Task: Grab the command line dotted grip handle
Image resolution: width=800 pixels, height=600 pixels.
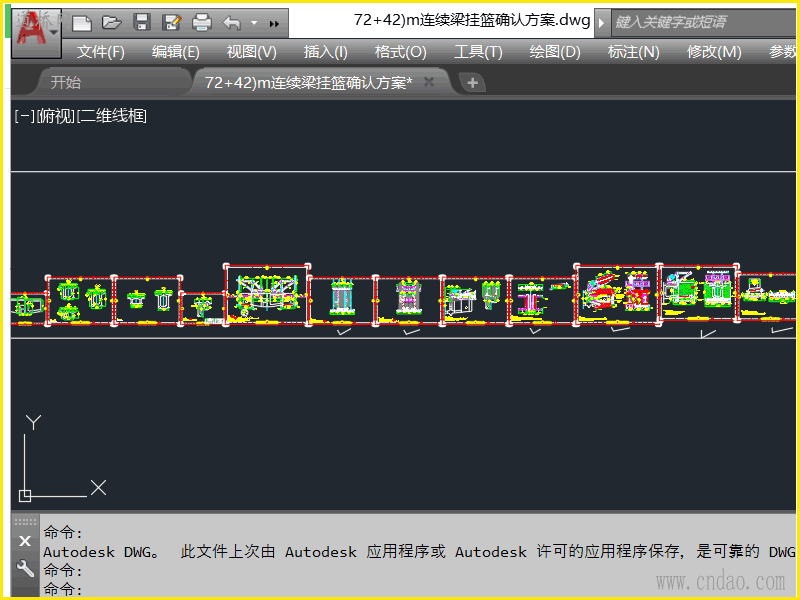Action: coord(25,522)
